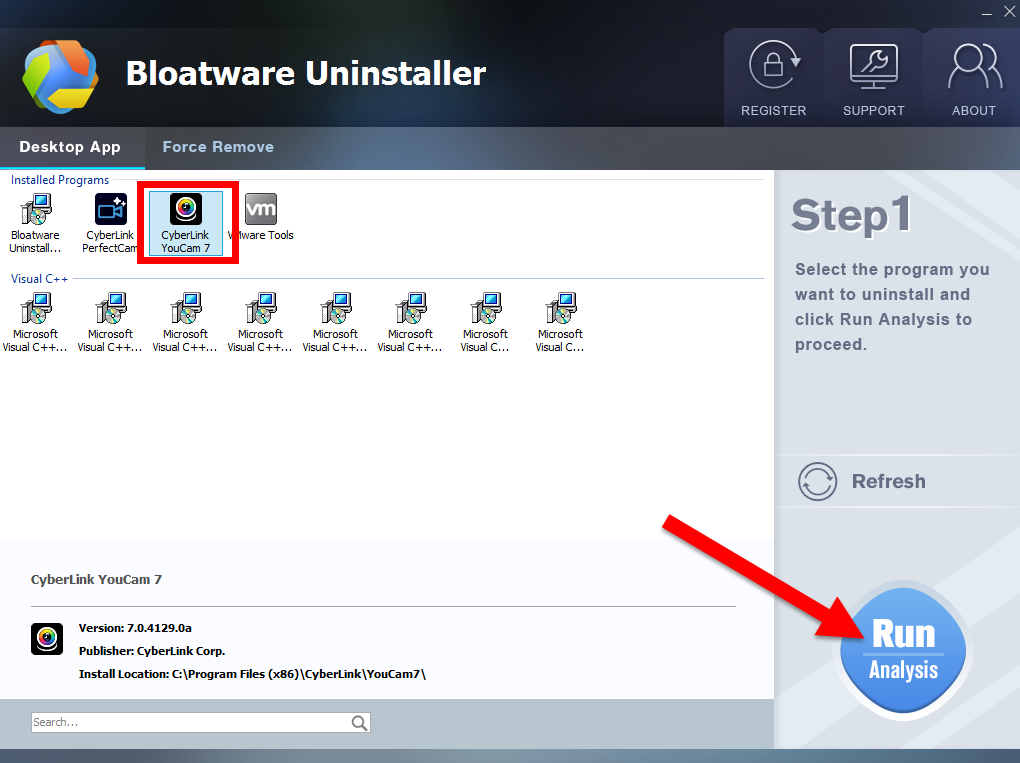1020x763 pixels.
Task: Select CyberLink YouCam 7 in the programs list
Action: tap(185, 223)
